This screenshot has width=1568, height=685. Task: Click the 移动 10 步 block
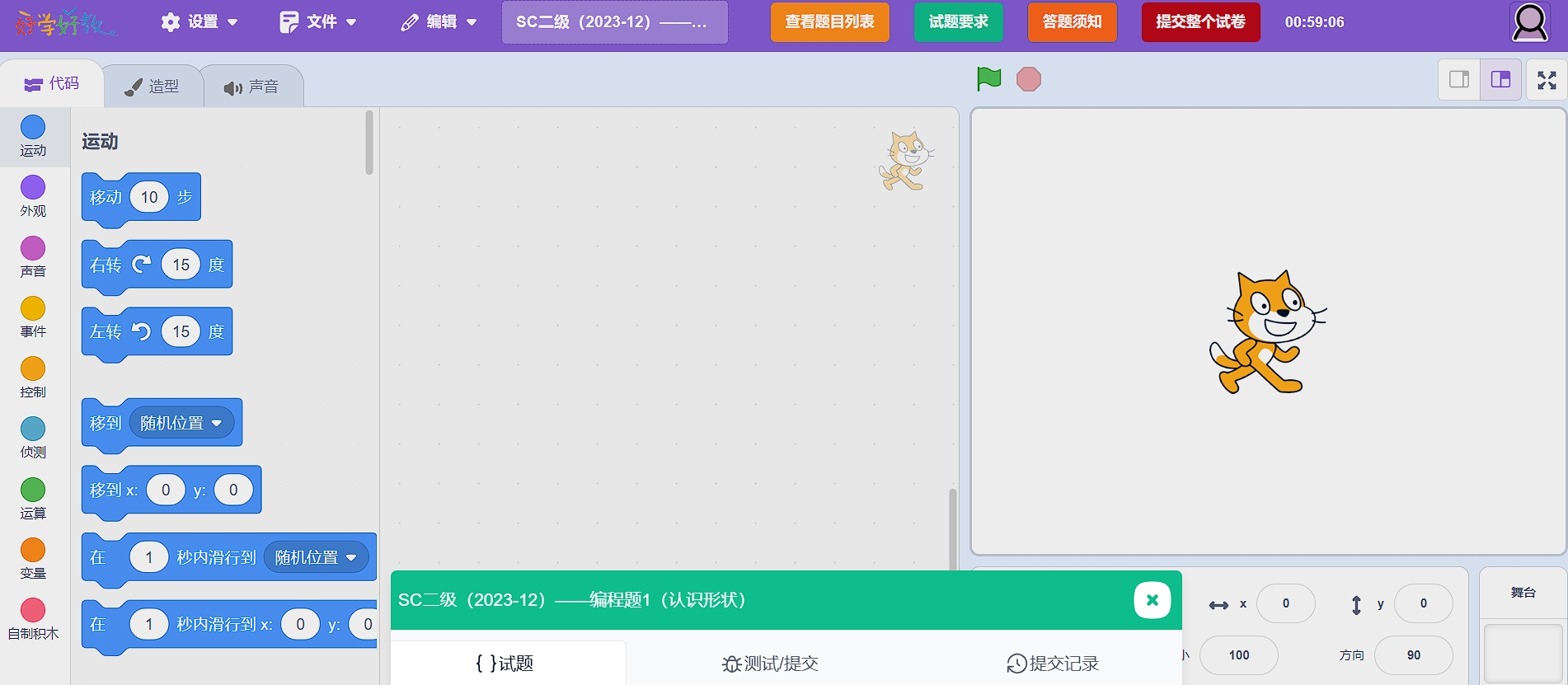point(141,199)
